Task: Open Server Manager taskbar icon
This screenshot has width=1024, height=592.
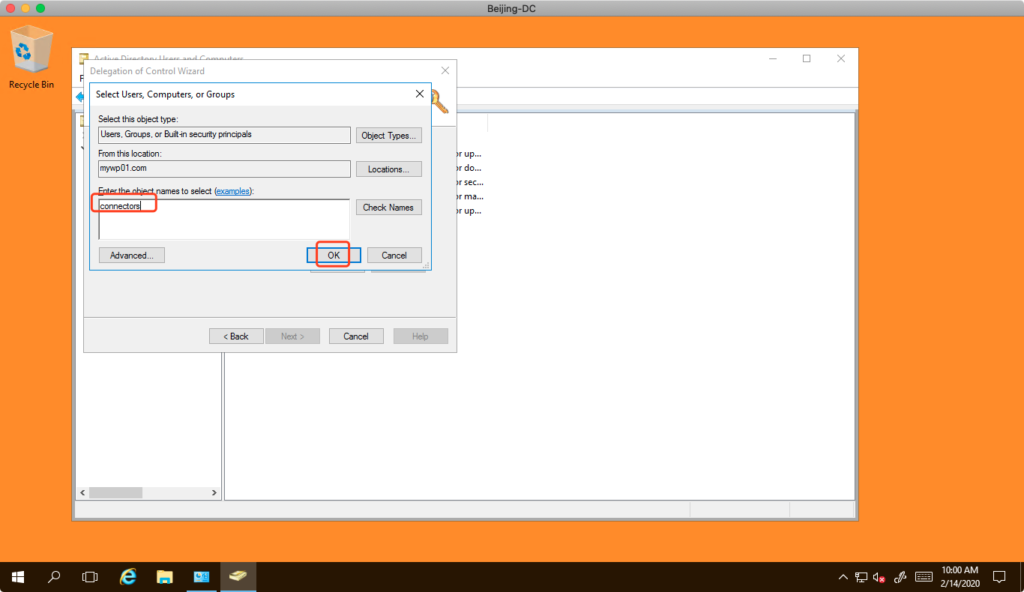Action: [x=201, y=577]
